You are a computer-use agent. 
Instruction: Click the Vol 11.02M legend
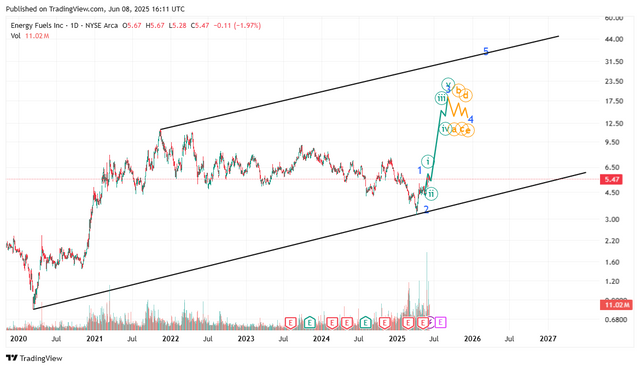click(x=30, y=36)
